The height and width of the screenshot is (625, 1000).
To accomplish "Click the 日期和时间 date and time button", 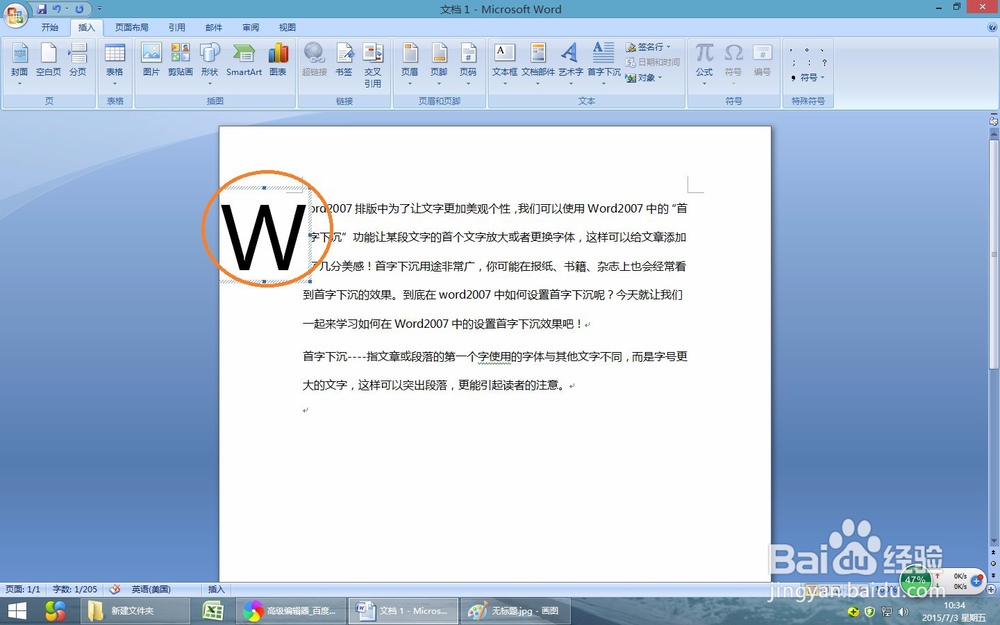I will tap(652, 62).
